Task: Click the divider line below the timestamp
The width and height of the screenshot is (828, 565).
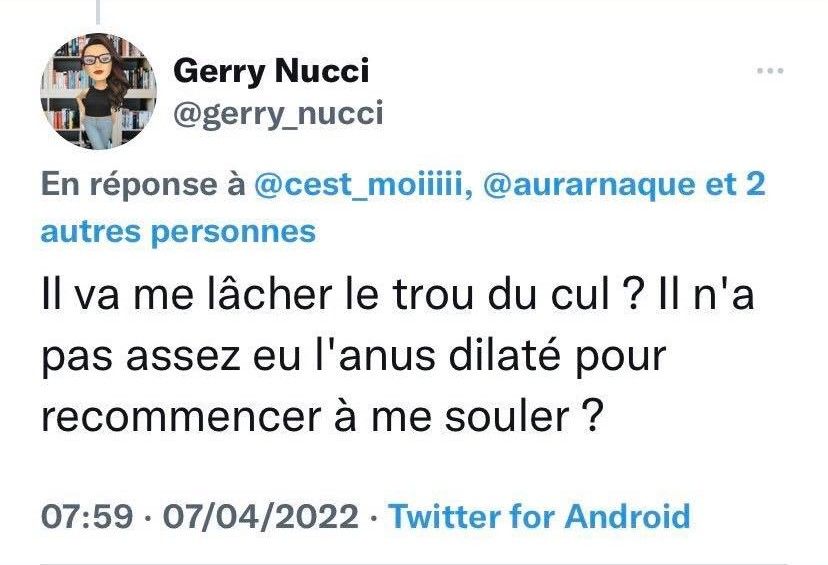Action: (414, 563)
